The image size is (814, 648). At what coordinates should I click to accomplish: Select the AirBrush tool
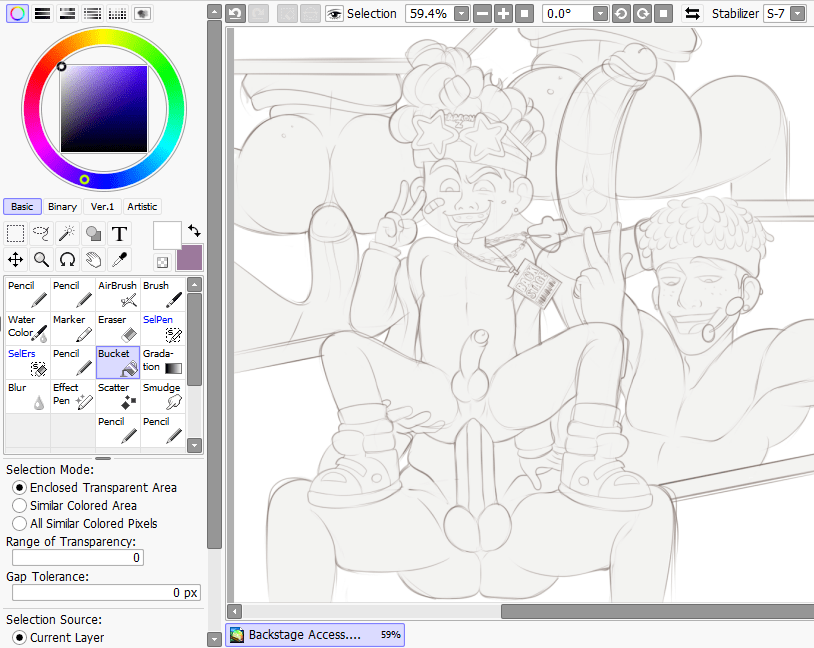coord(118,294)
